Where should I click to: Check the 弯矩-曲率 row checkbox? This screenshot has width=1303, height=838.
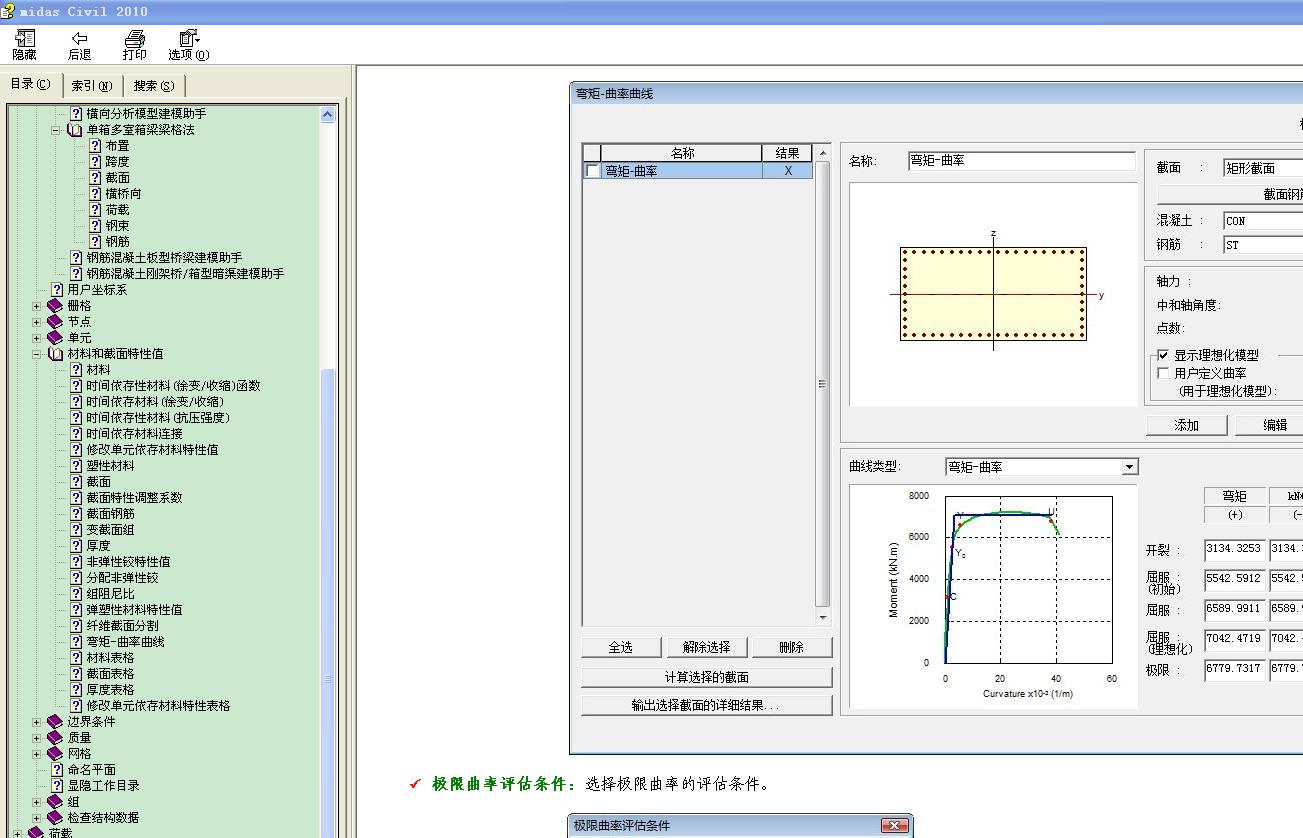[593, 171]
